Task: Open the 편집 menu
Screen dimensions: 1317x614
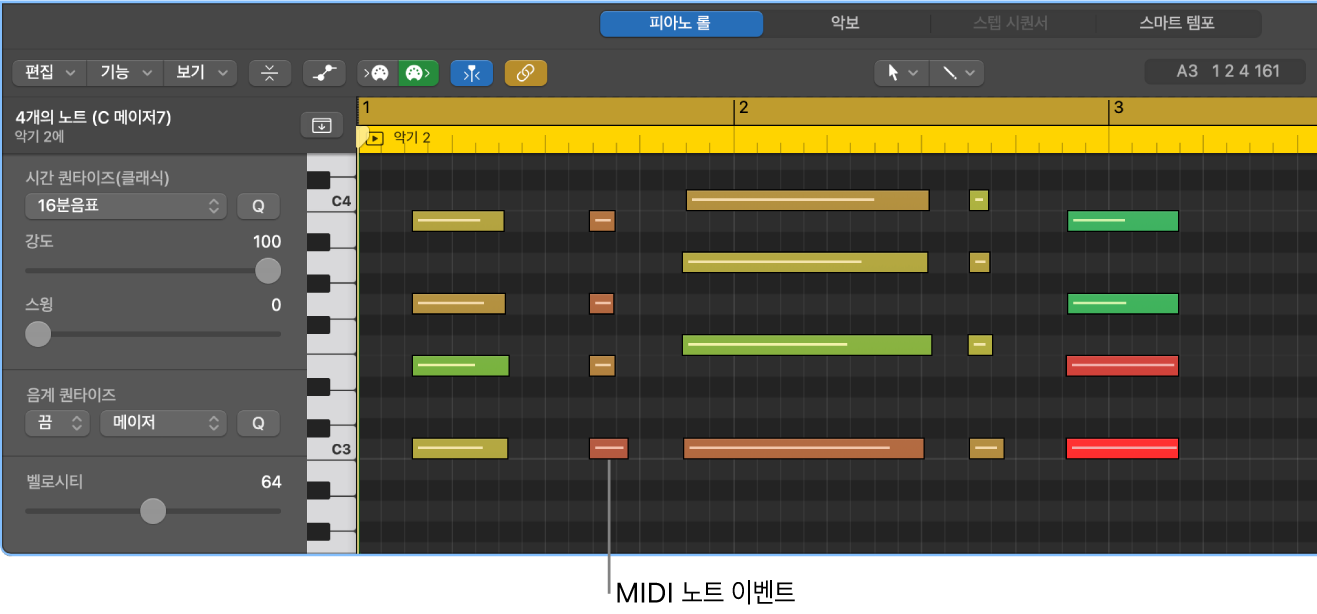Action: click(x=48, y=72)
